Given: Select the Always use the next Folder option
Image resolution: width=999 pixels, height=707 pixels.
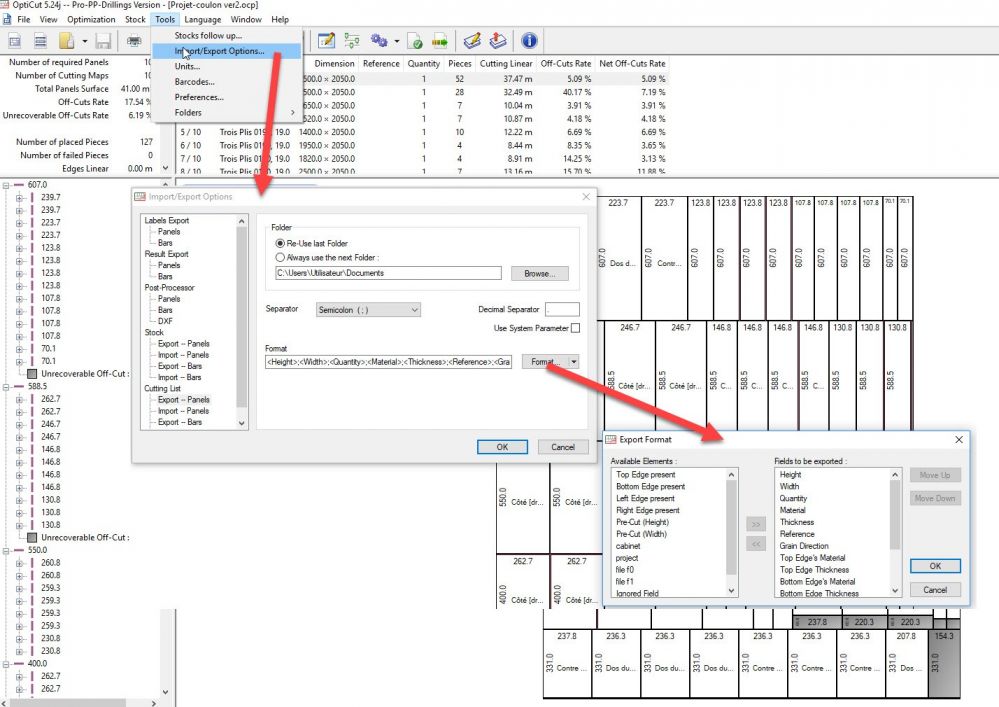Looking at the screenshot, I should pos(280,257).
